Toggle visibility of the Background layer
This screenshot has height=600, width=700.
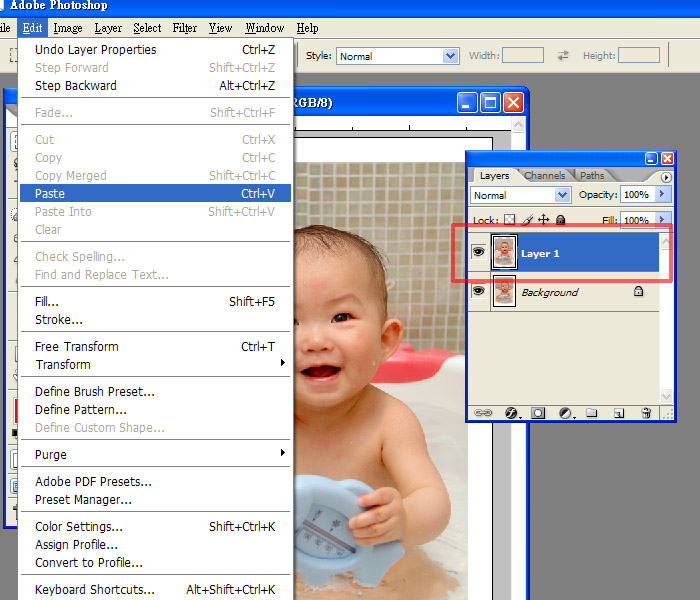(478, 291)
